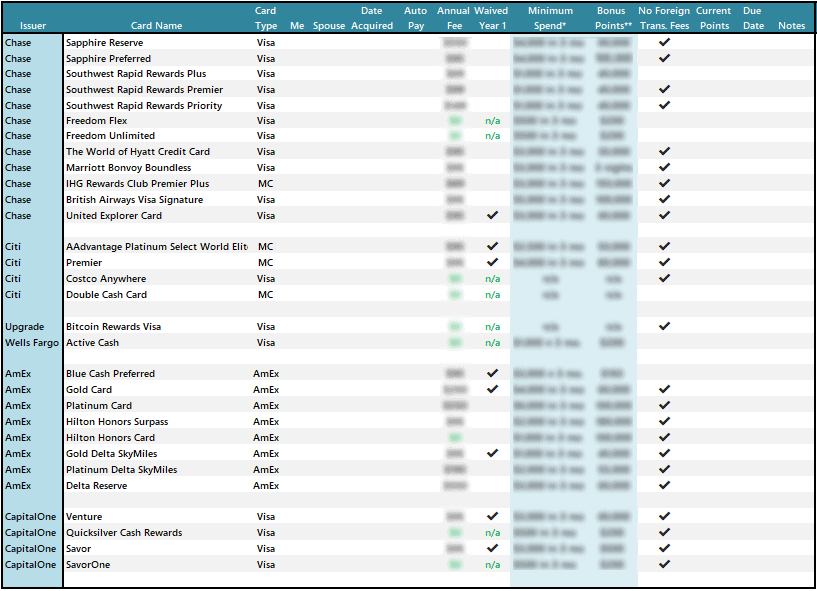Toggle No Foreign Trans. Fees check for Gold Card

coord(663,389)
